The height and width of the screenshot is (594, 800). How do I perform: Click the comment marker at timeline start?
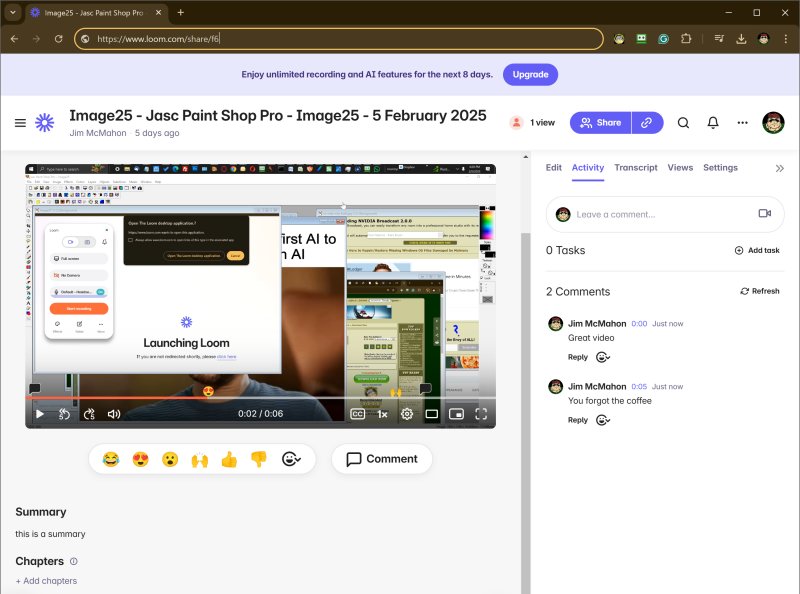(x=35, y=389)
